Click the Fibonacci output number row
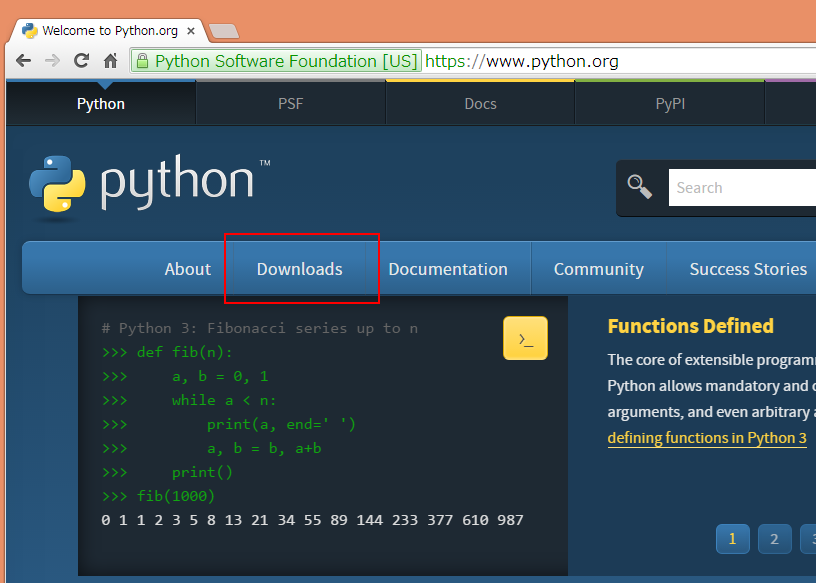The height and width of the screenshot is (583, 816). coord(312,520)
